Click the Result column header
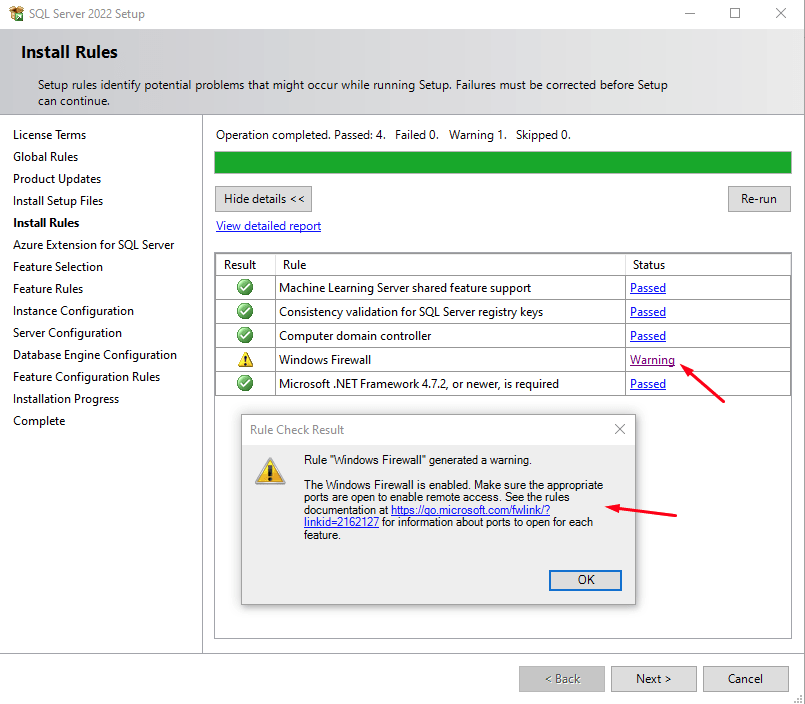 point(245,264)
